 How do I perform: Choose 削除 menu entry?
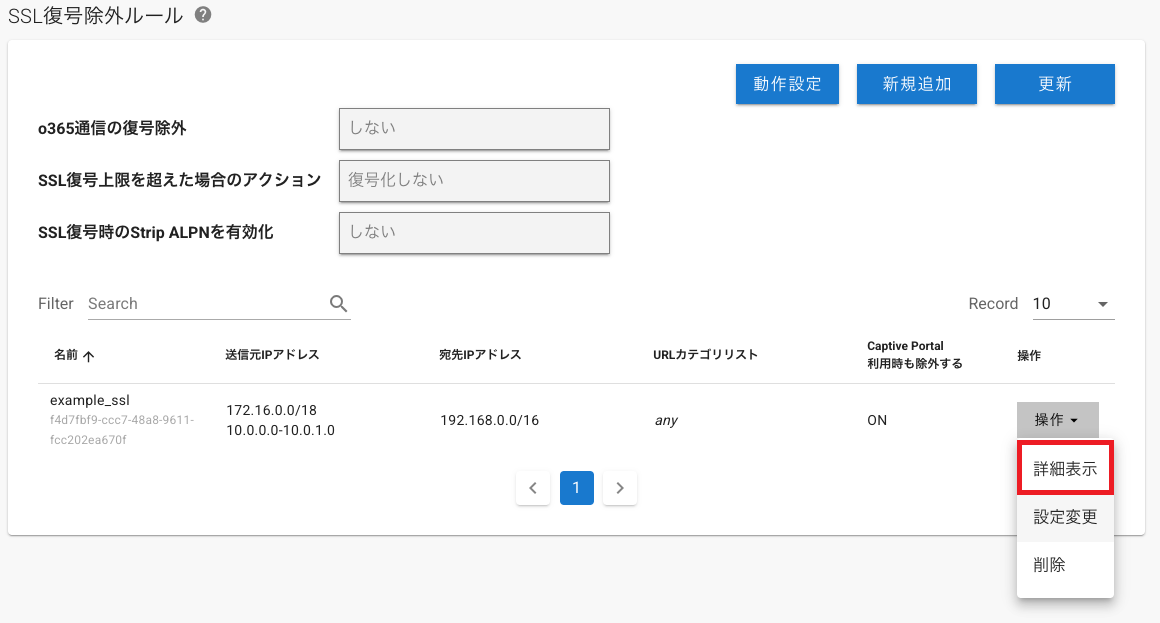click(x=1065, y=565)
